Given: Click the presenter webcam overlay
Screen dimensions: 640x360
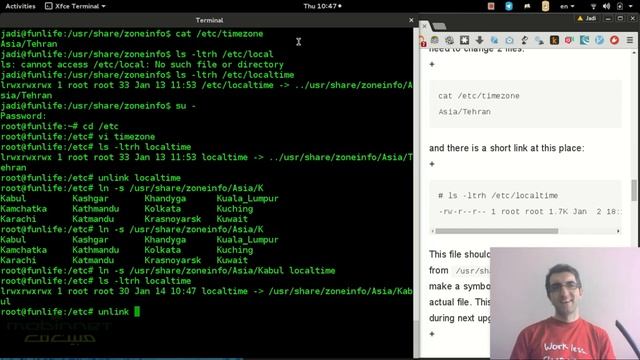Looking at the screenshot, I should tap(565, 303).
